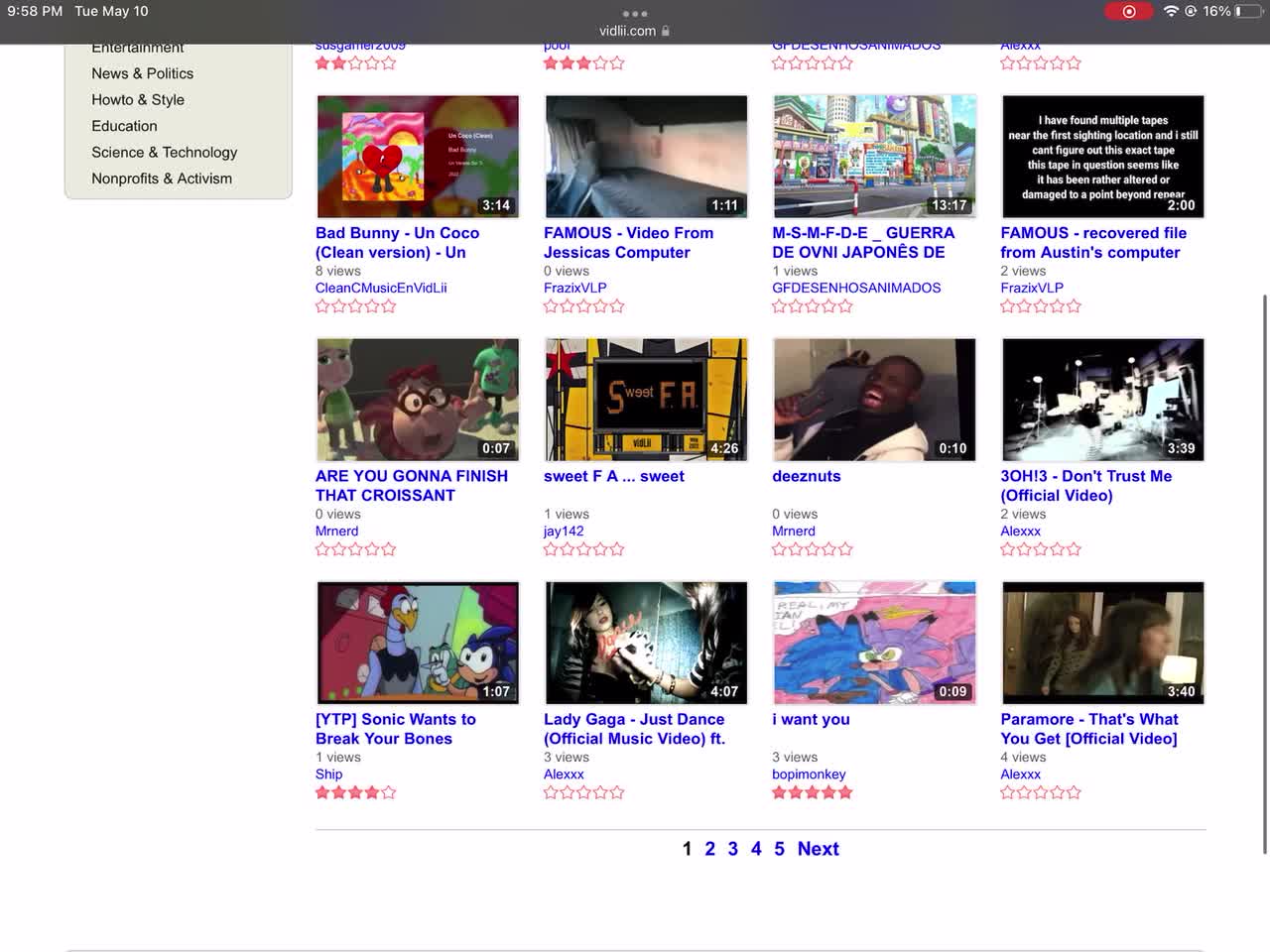The width and height of the screenshot is (1270, 952).
Task: Go to page 5 of results
Action: [x=779, y=849]
